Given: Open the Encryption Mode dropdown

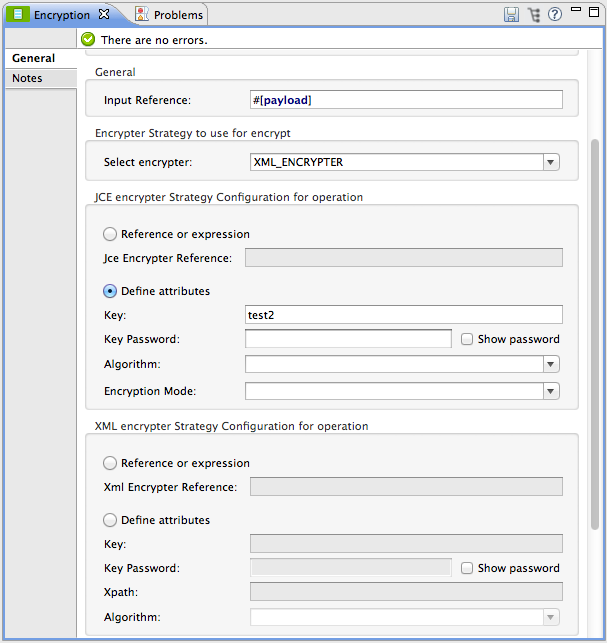Looking at the screenshot, I should point(551,391).
